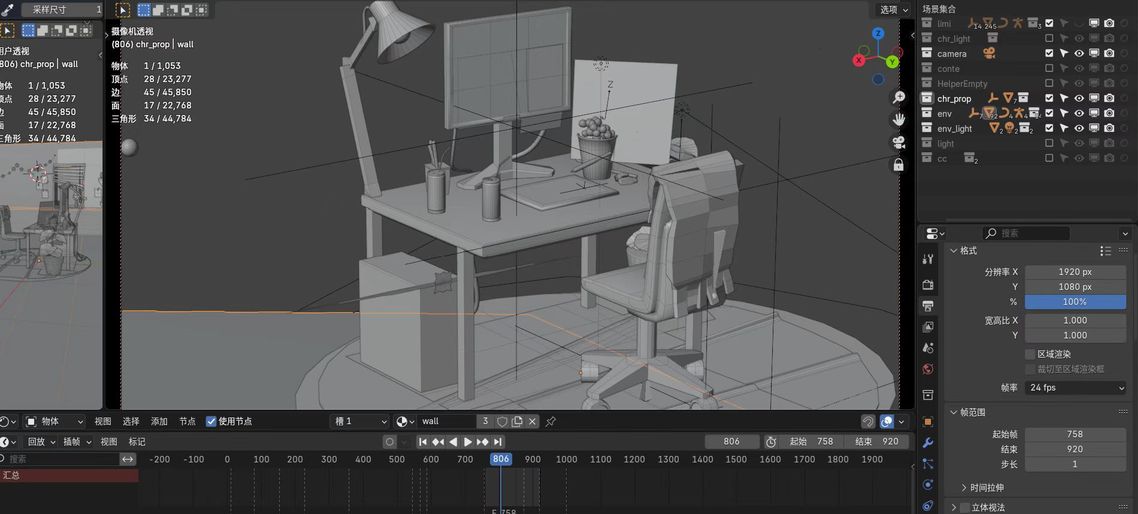Enable the 区域渲染 checkbox

tap(1030, 354)
